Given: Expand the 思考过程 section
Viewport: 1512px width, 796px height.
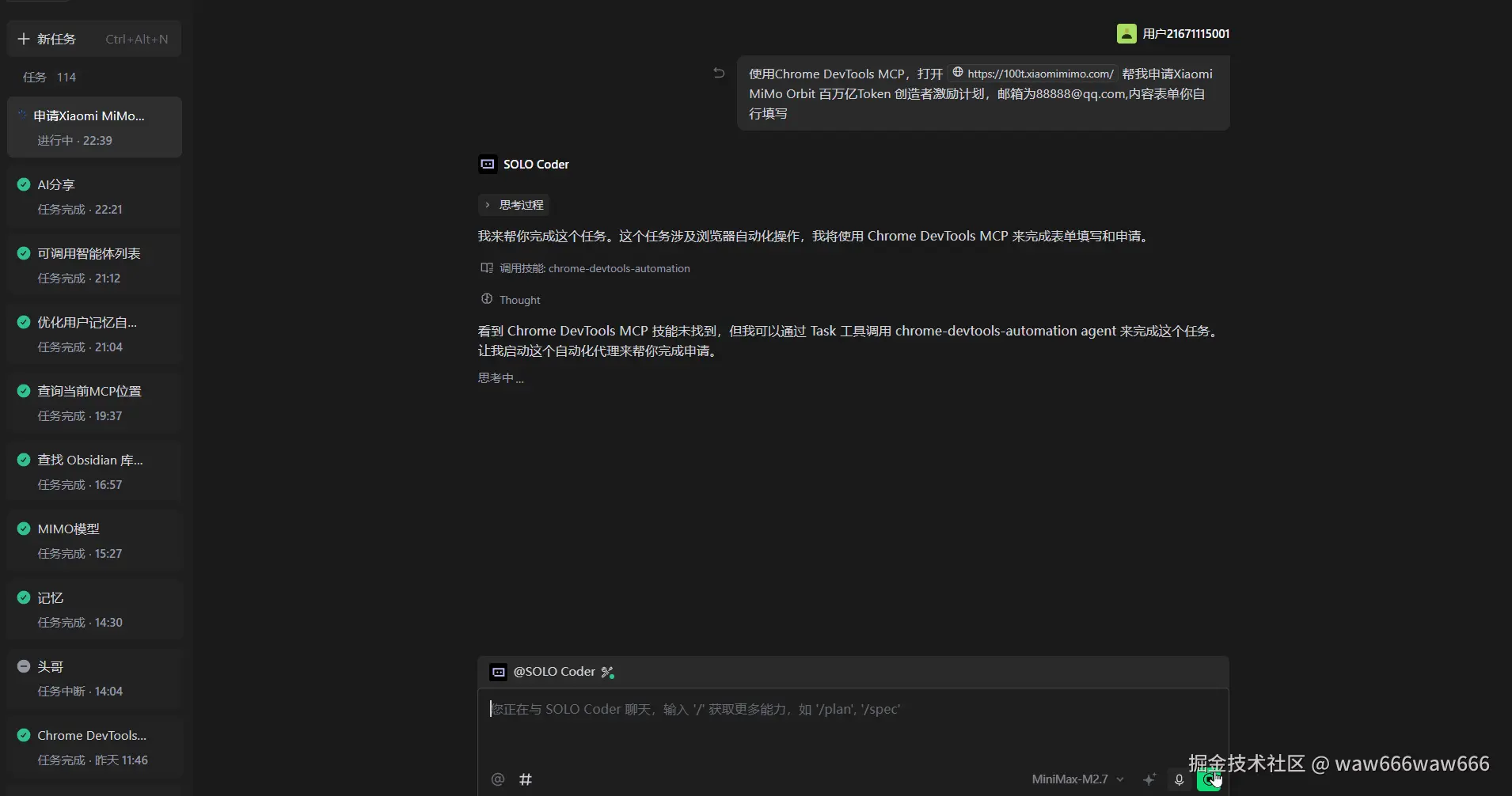Looking at the screenshot, I should coord(514,205).
